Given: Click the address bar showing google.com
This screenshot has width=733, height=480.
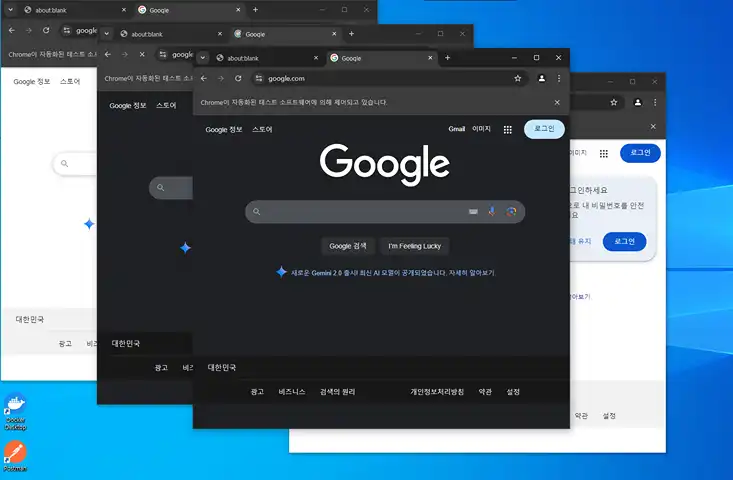Looking at the screenshot, I should (x=389, y=79).
